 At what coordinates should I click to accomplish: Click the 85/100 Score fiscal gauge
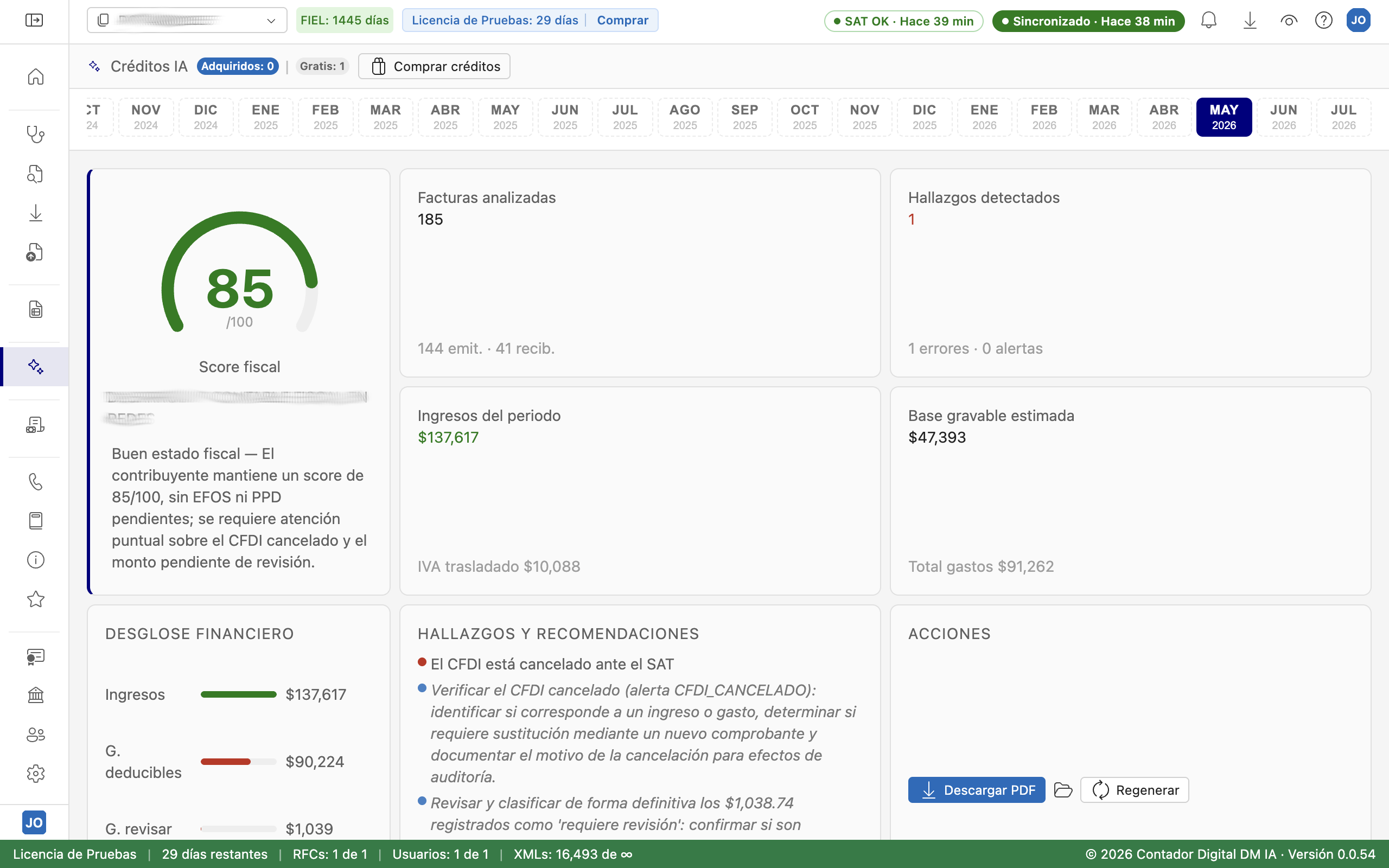[239, 273]
